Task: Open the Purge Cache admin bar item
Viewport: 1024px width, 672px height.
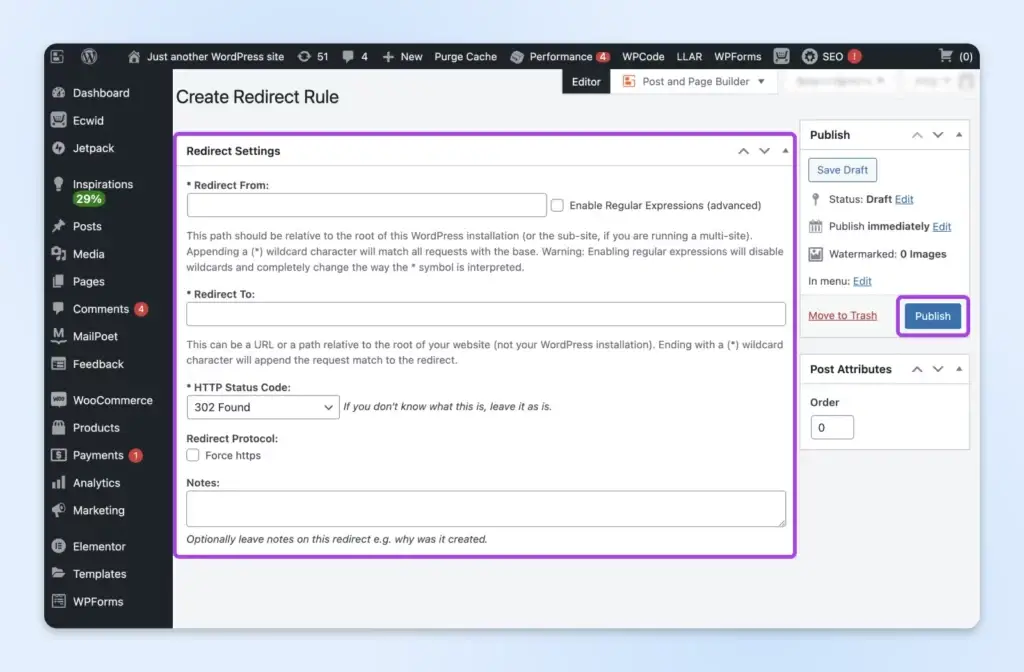Action: [465, 57]
